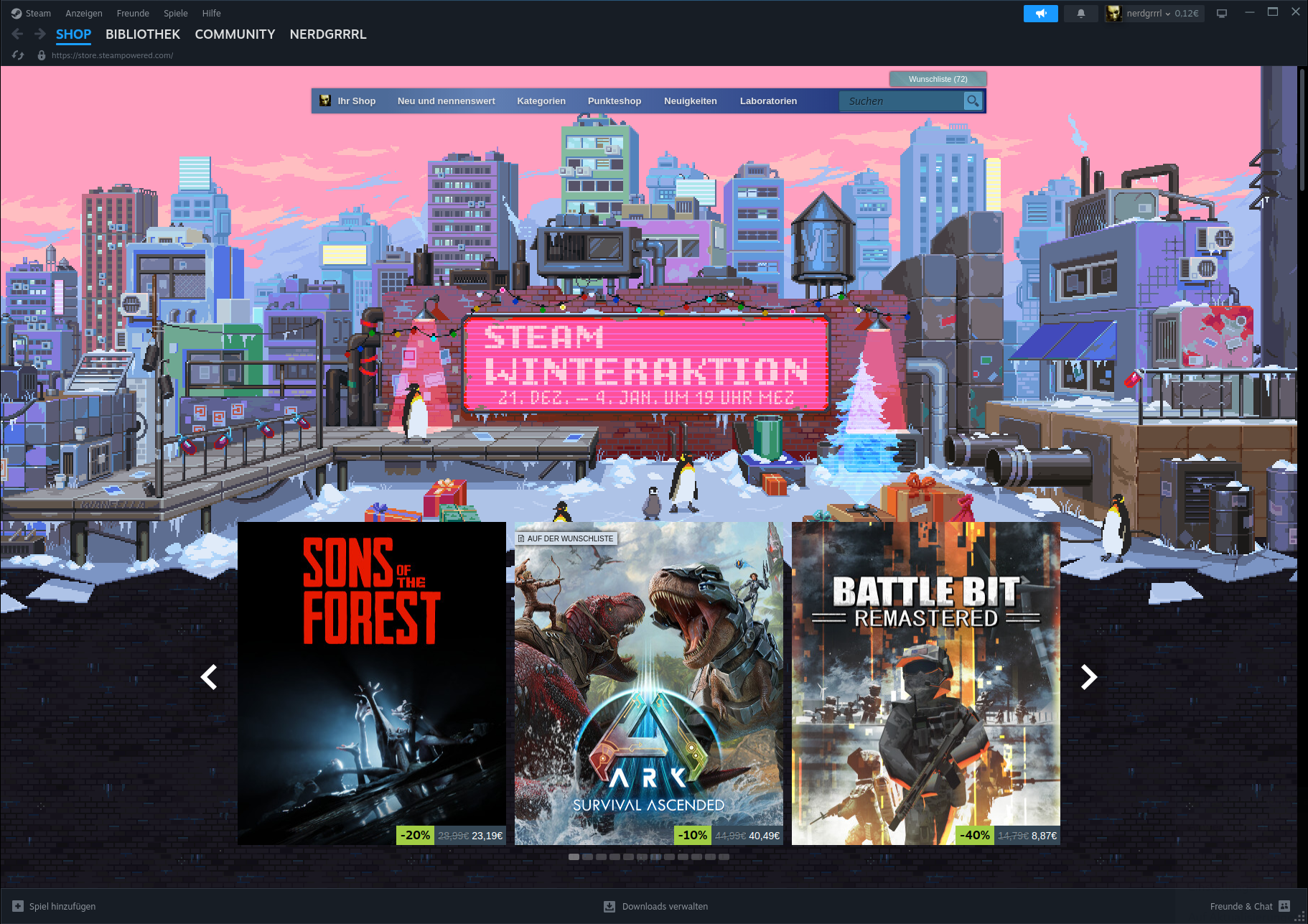Select the store.steampowered.com URL text
The height and width of the screenshot is (924, 1308).
point(112,55)
